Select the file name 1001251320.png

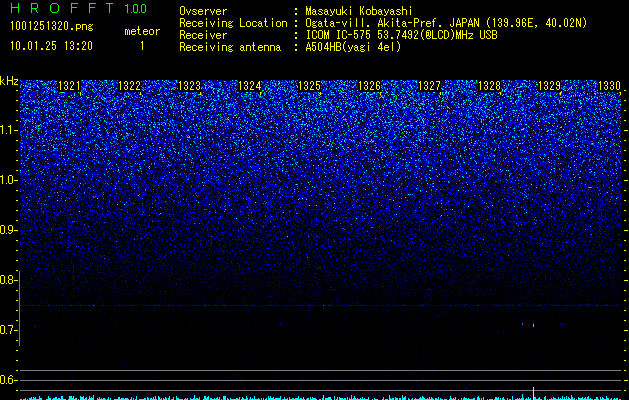coord(52,26)
